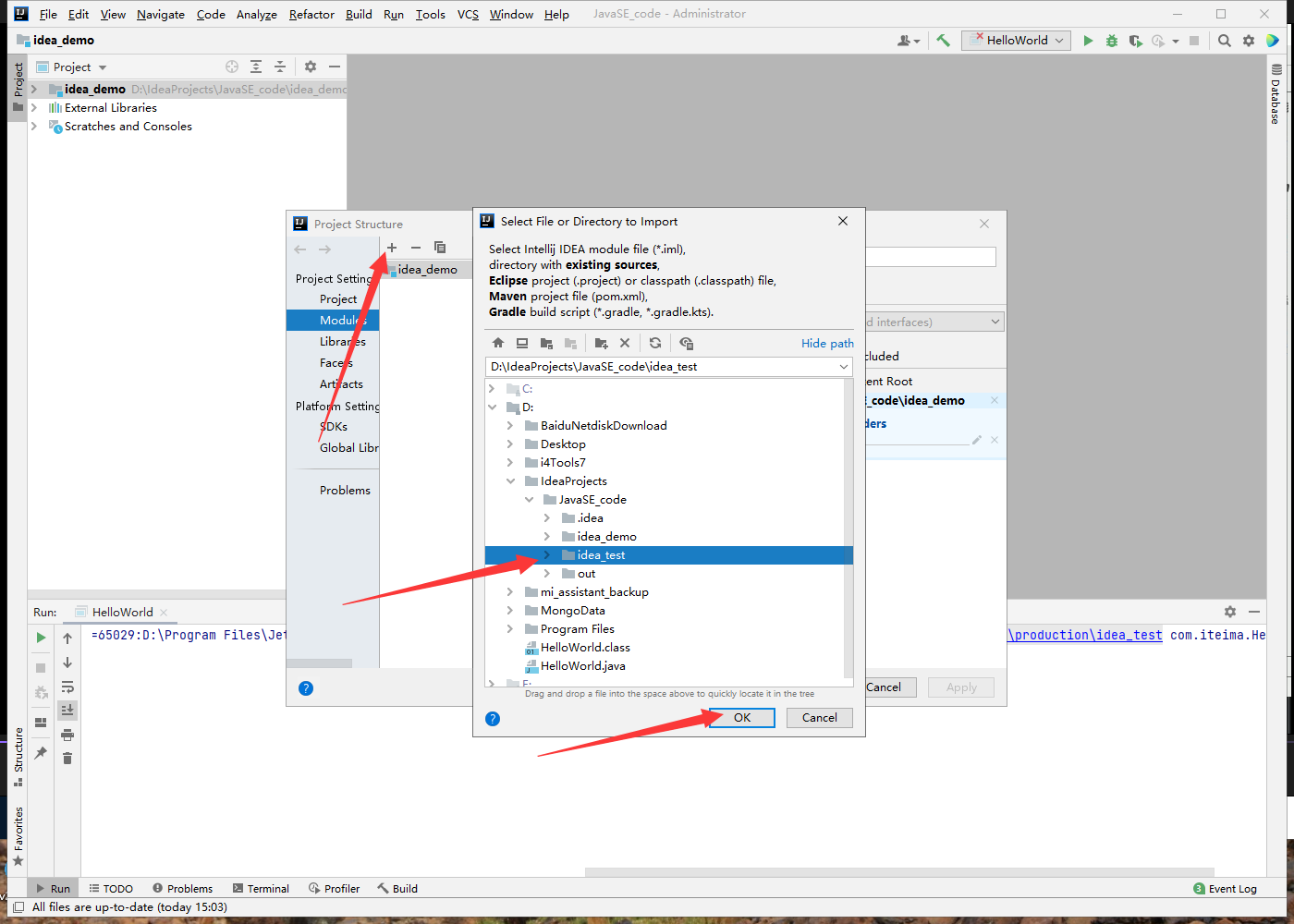Go to home directory in file chooser
Screen dimensions: 1294x924
[x=498, y=343]
